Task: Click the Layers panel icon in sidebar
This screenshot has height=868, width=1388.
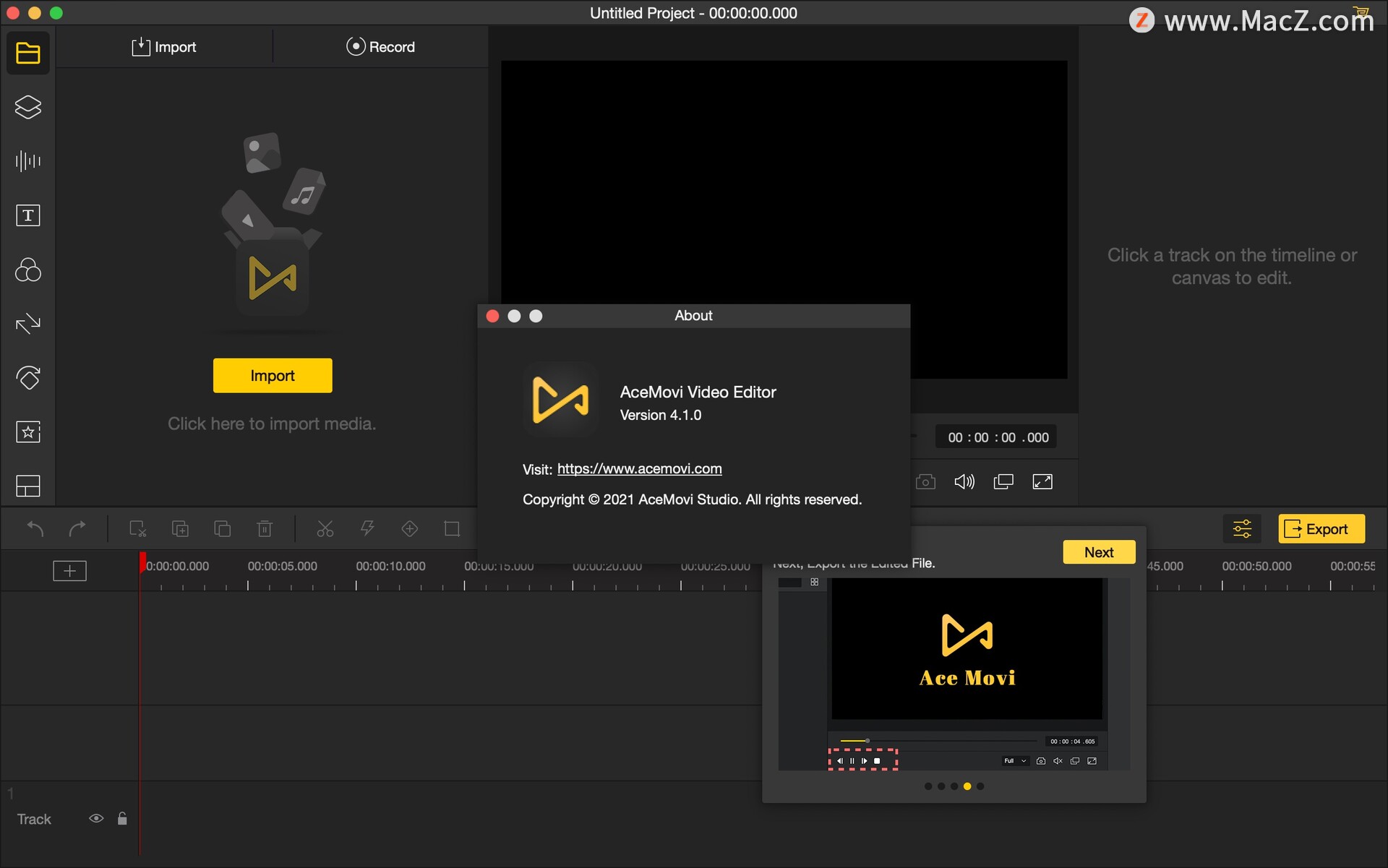Action: 27,107
